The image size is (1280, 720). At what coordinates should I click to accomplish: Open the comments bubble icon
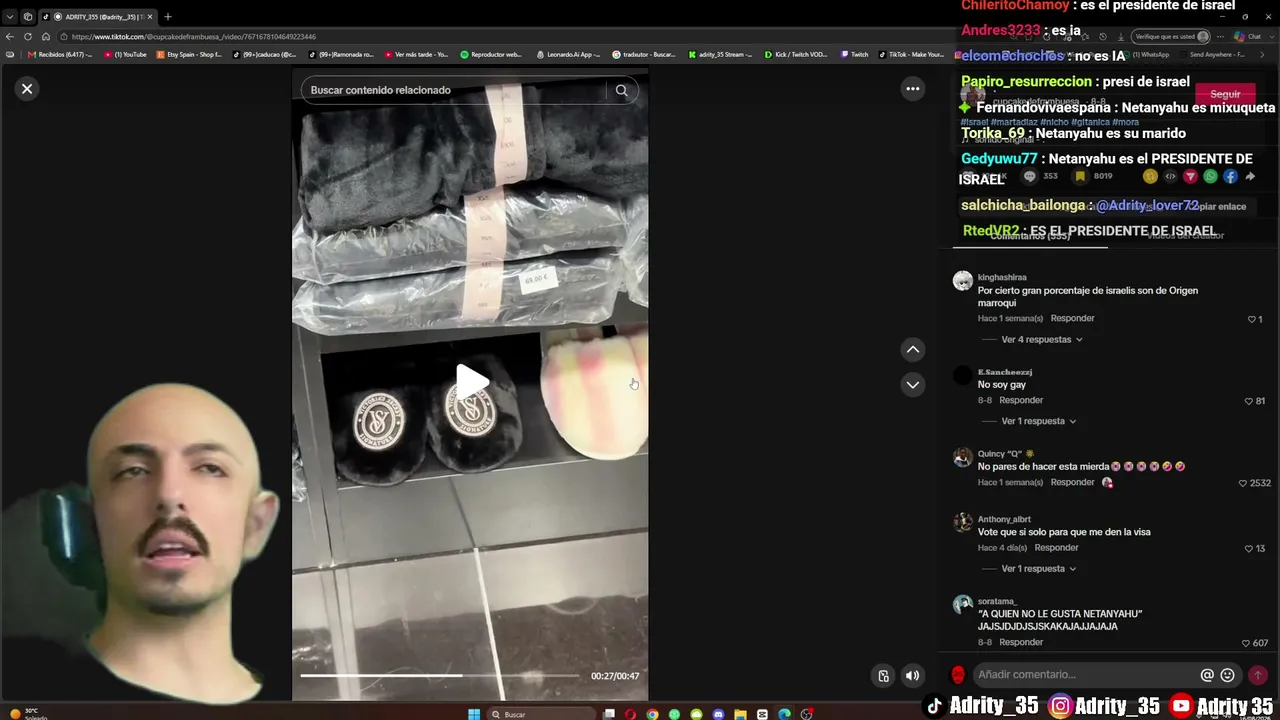coord(1029,176)
